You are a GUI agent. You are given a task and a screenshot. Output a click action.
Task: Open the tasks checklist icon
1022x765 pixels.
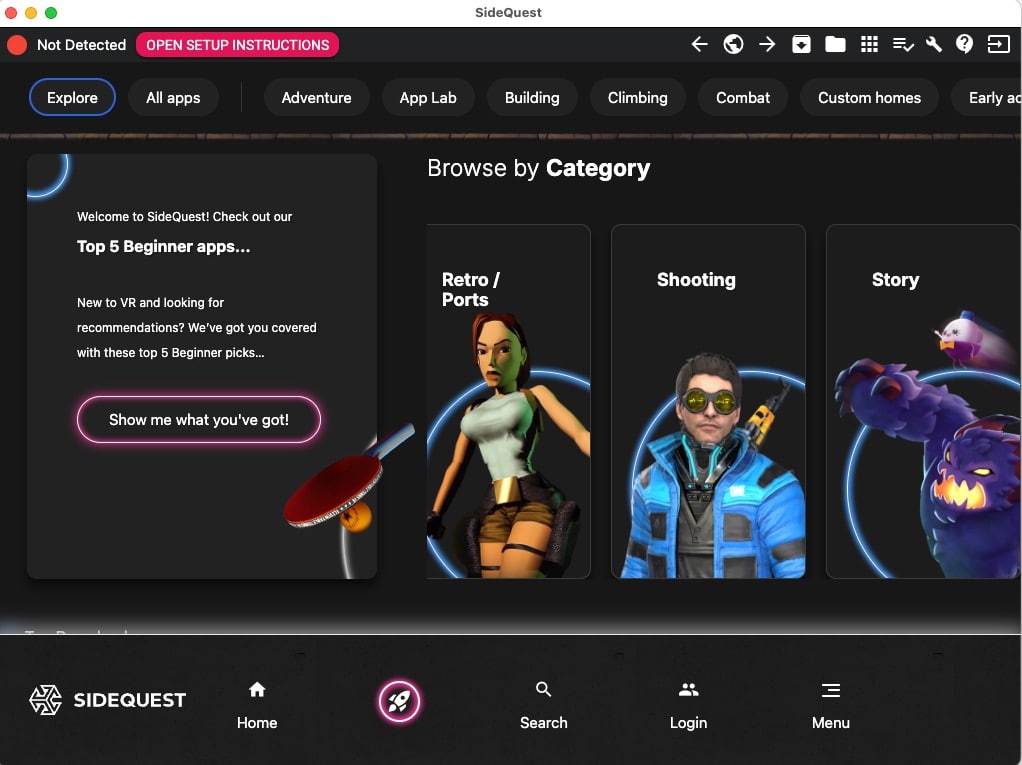pyautogui.click(x=903, y=44)
